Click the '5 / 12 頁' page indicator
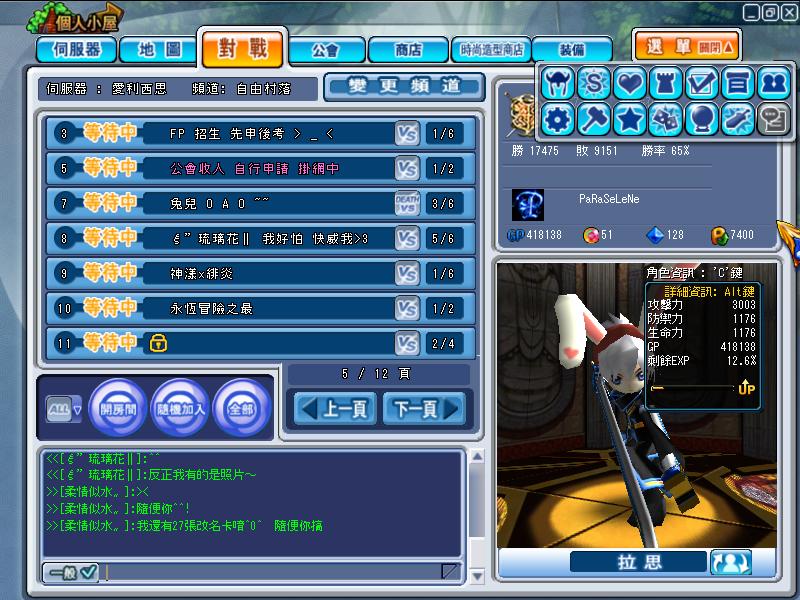This screenshot has height=600, width=800. (377, 374)
